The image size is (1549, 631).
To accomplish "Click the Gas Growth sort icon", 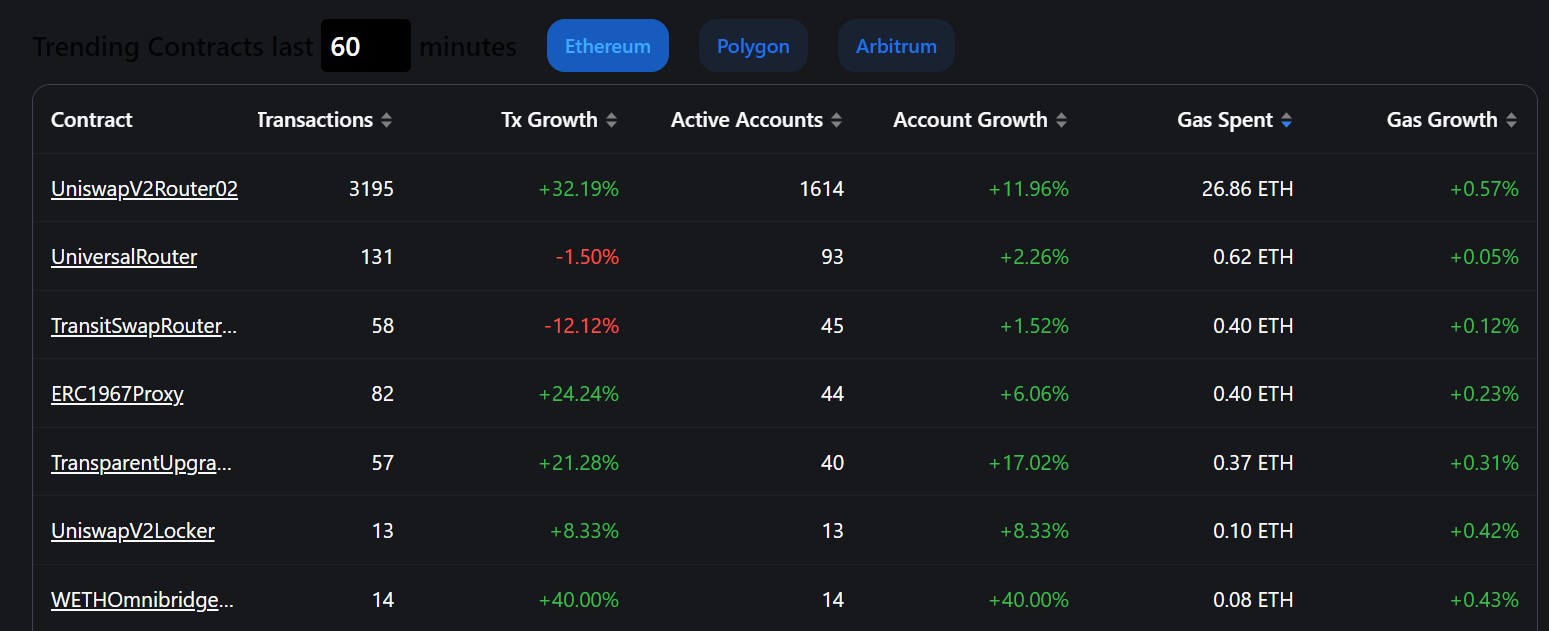I will (1511, 121).
